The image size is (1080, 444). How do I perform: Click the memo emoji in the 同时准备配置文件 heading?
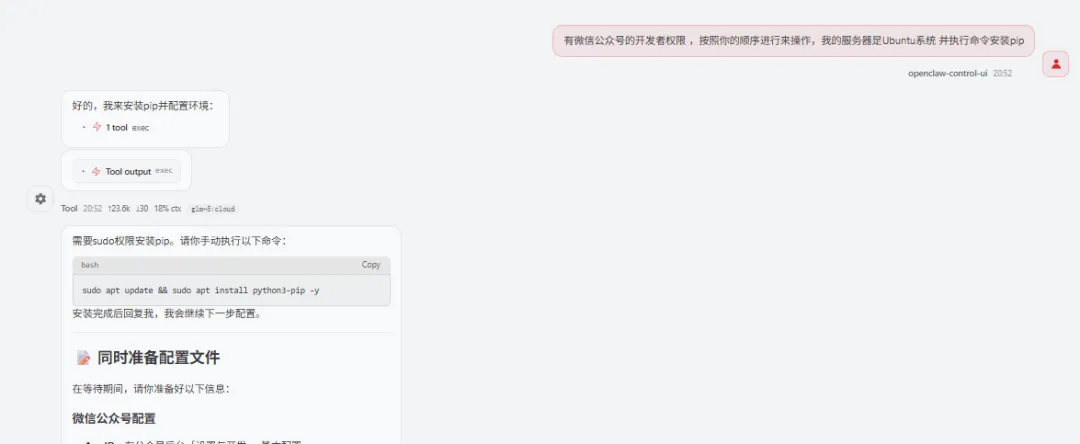83,358
